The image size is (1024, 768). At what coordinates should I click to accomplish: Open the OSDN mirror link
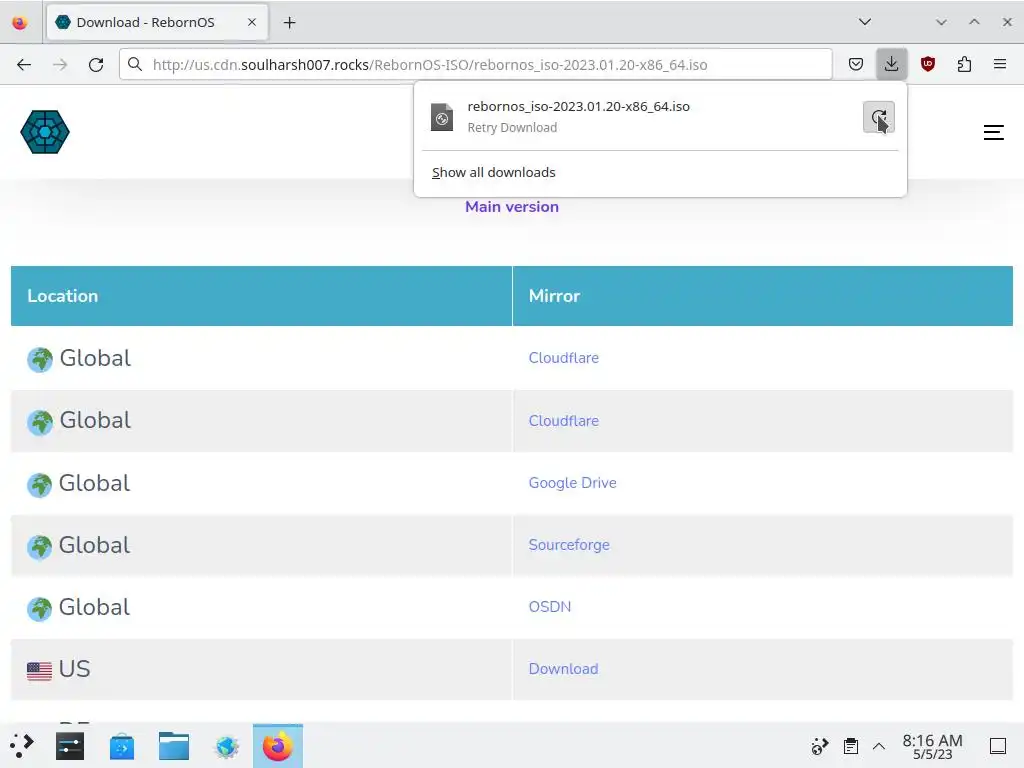[x=550, y=607]
